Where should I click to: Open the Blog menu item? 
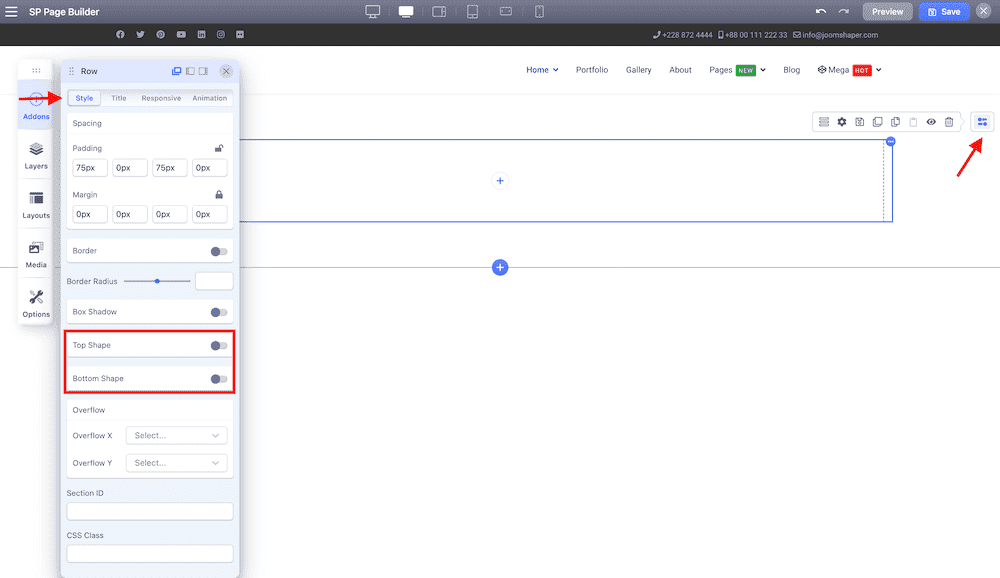[x=791, y=70]
